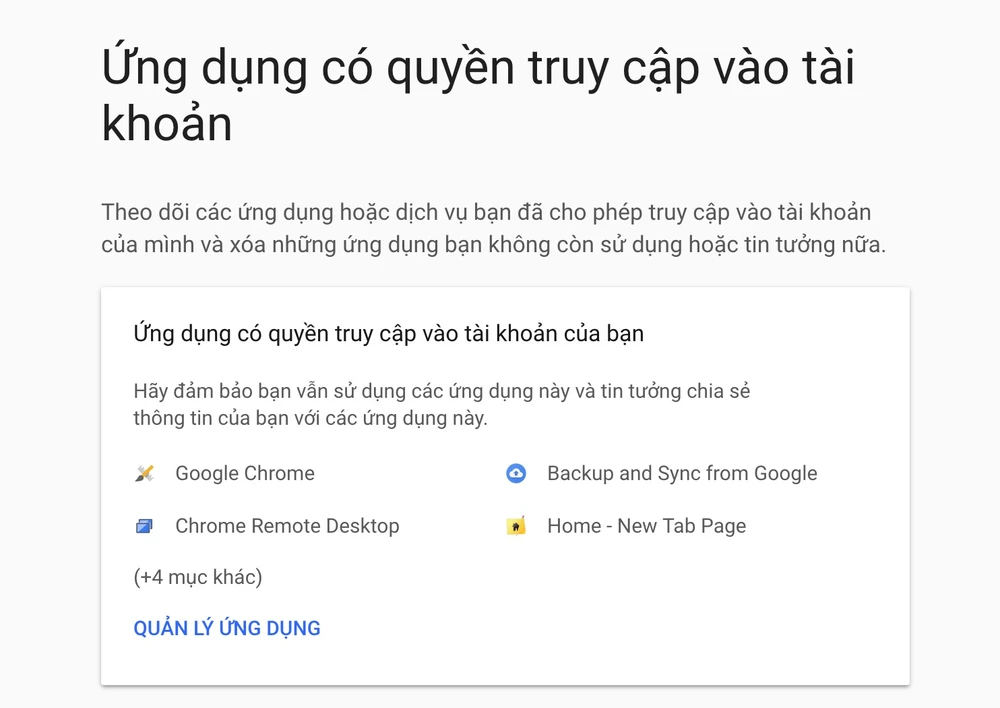Open the QUẢN LÝ ỨNG DỤNG link
Viewport: 1000px width, 708px height.
[227, 628]
